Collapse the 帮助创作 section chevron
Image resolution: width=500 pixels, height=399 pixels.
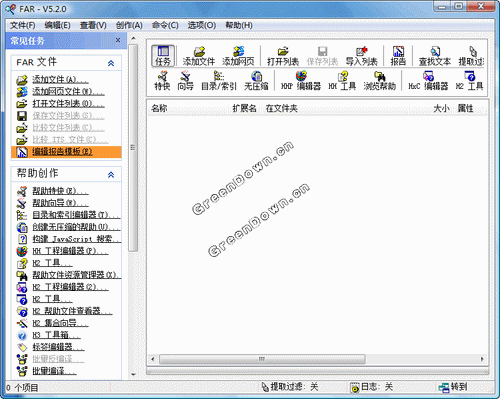click(111, 174)
